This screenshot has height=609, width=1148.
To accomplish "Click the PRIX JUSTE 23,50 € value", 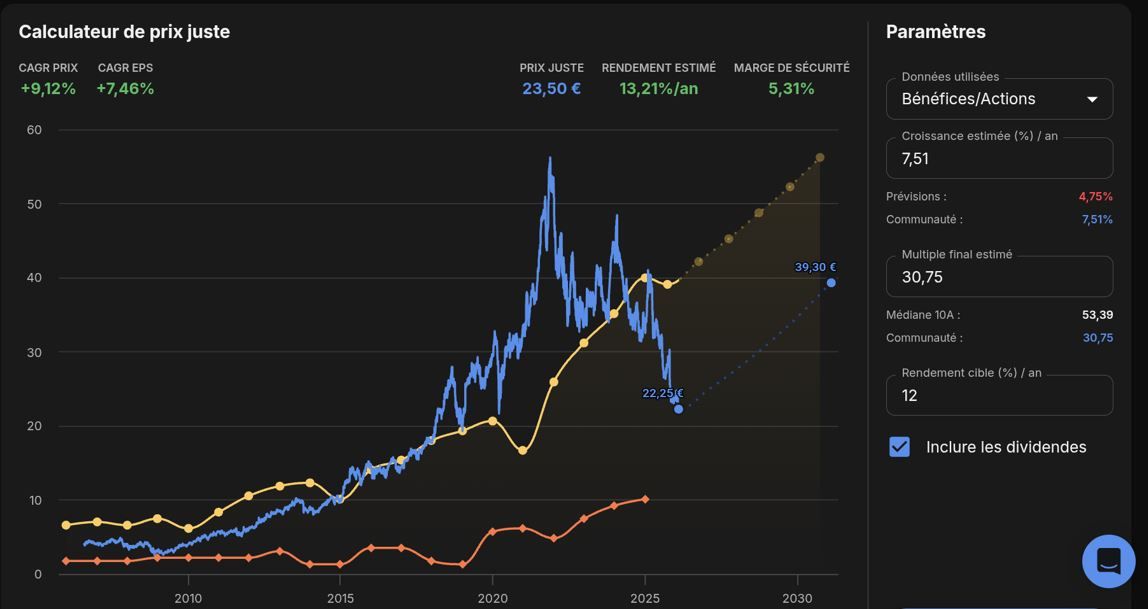I will point(552,89).
